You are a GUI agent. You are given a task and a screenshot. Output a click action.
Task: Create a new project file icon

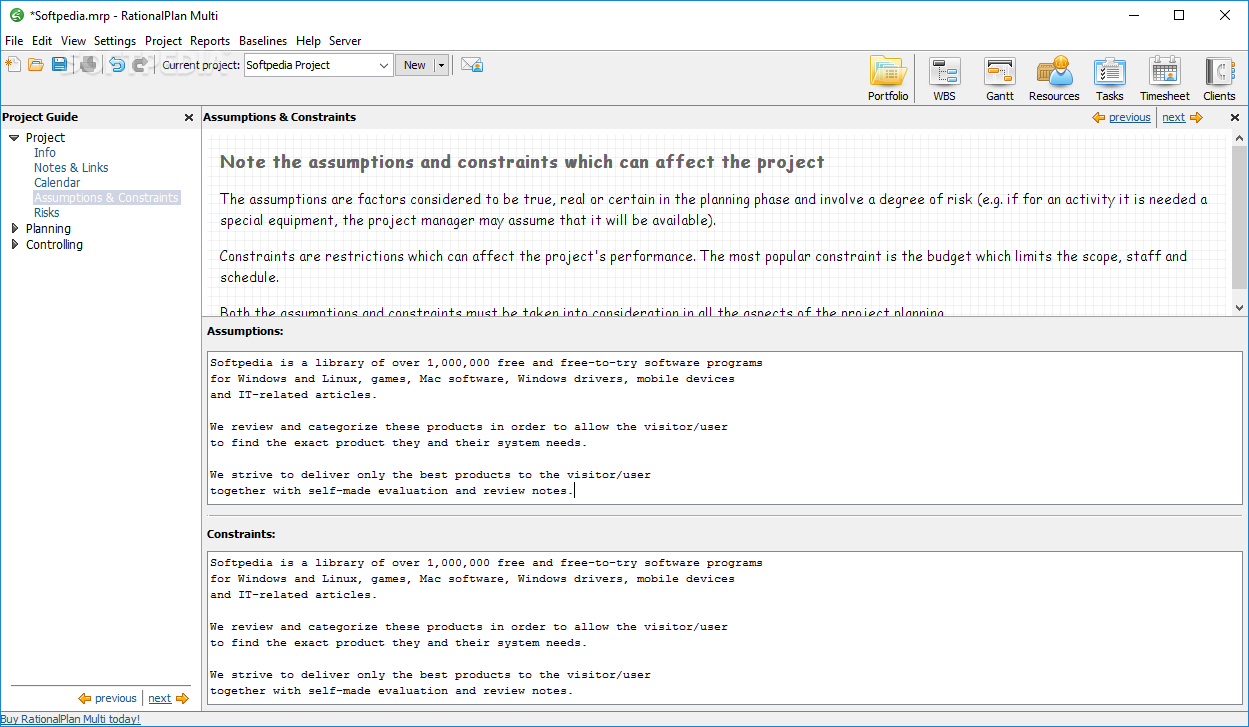(x=13, y=65)
